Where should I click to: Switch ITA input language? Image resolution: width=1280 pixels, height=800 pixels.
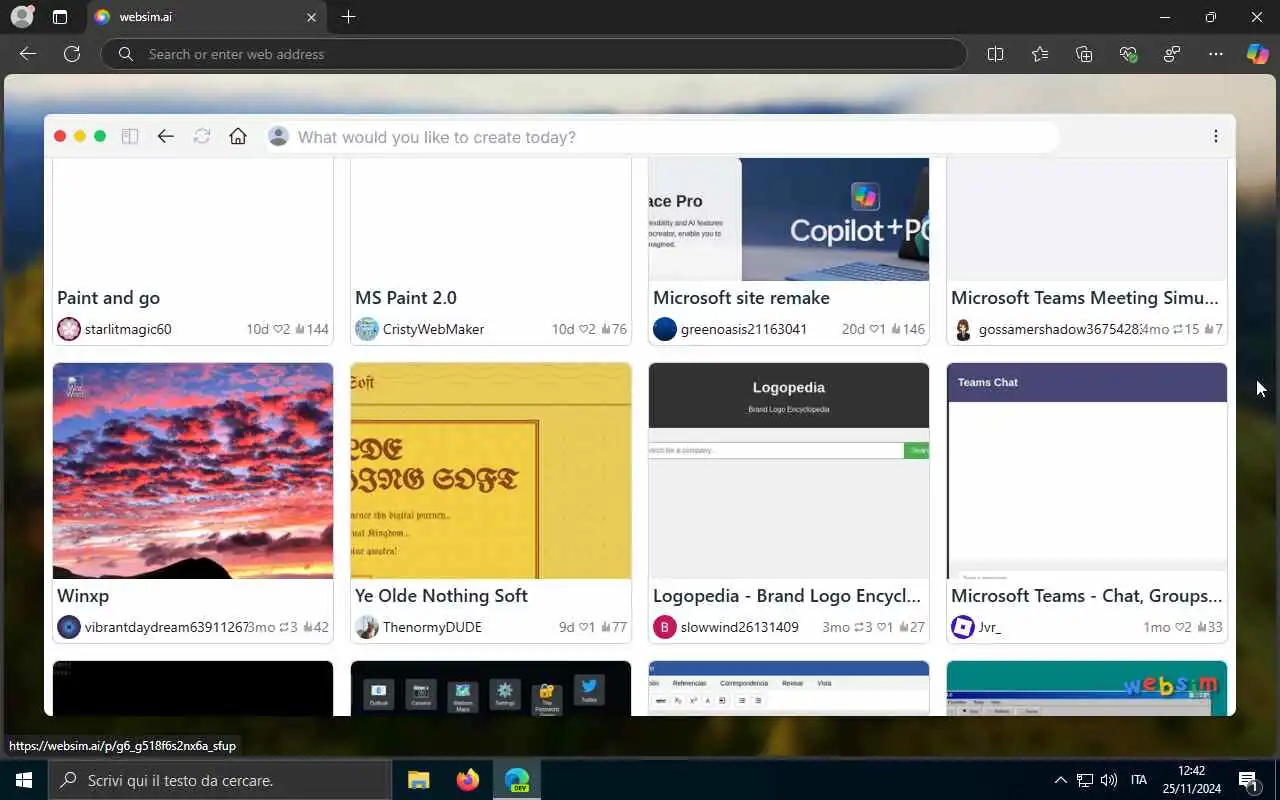(x=1138, y=780)
